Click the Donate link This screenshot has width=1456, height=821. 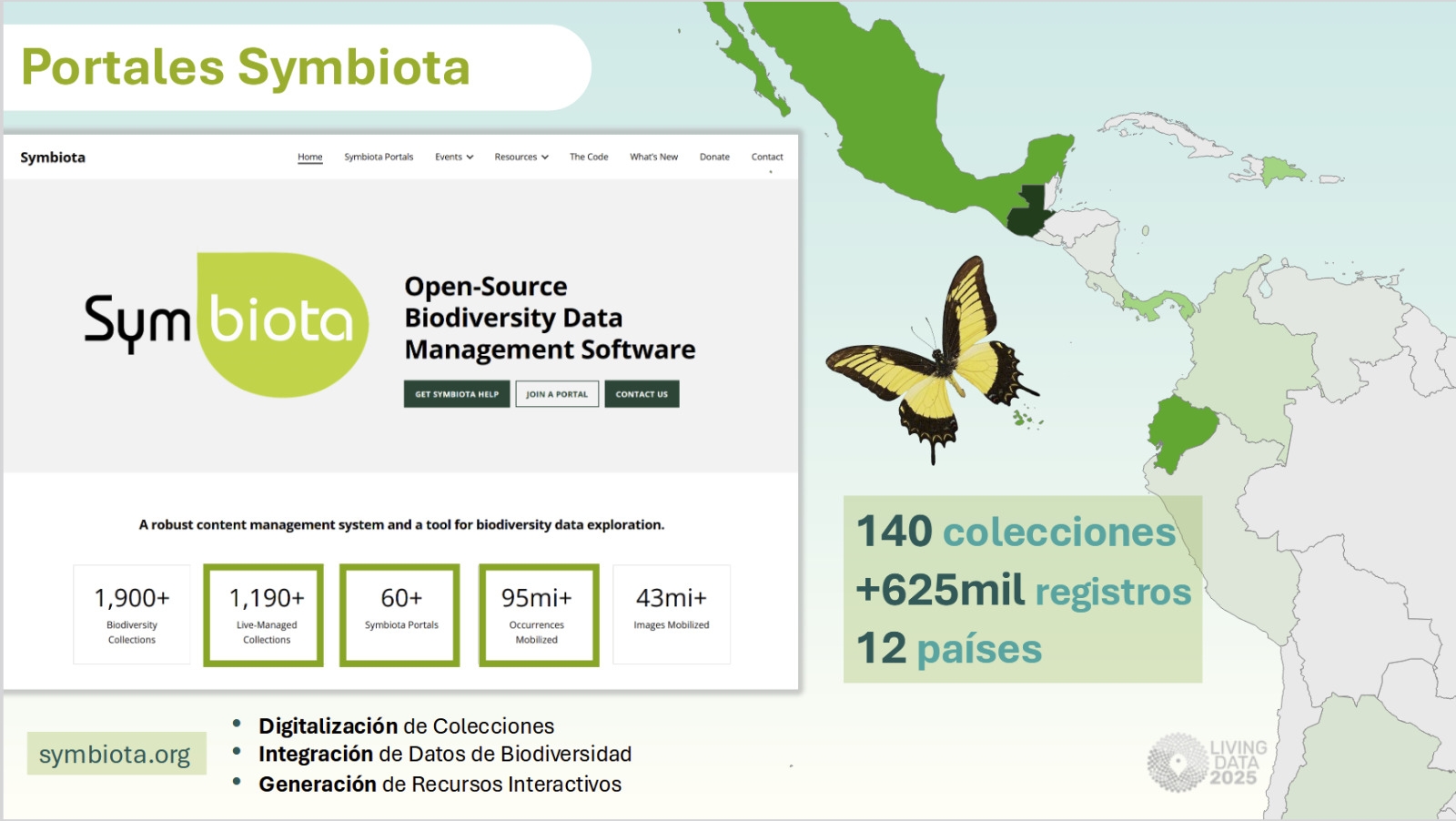(714, 157)
